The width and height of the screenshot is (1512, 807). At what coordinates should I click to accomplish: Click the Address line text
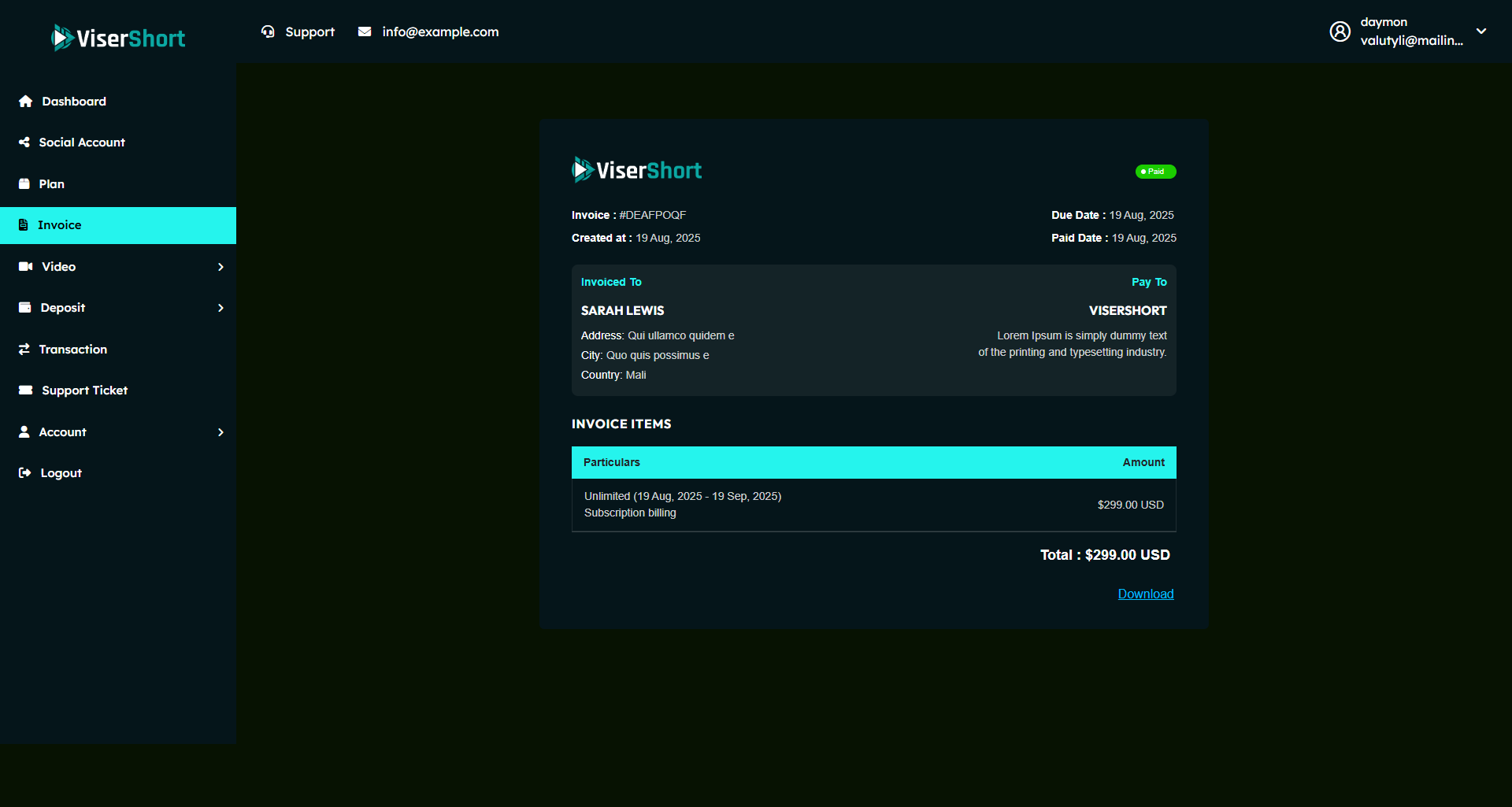point(658,335)
